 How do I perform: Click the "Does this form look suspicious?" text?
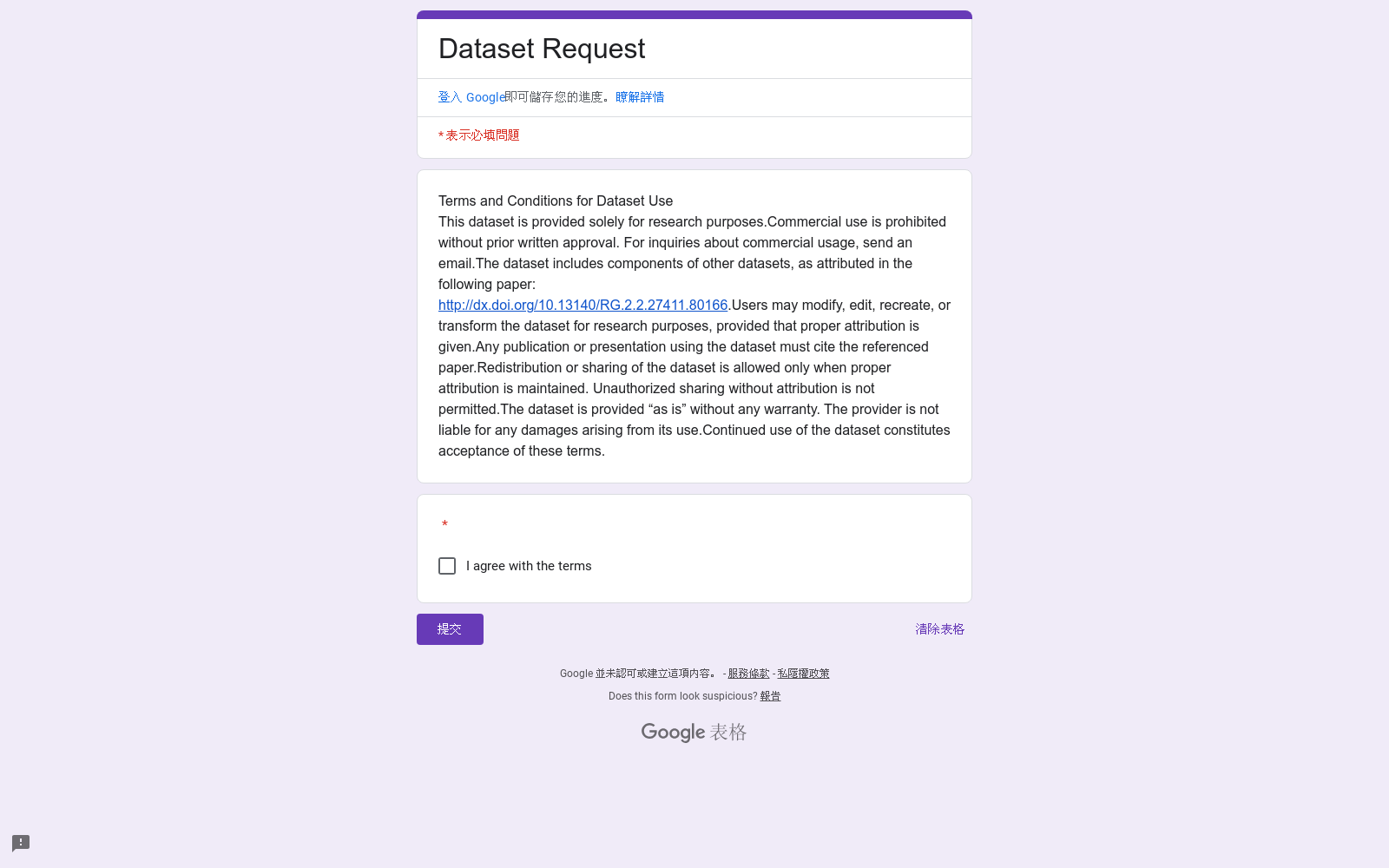click(682, 696)
